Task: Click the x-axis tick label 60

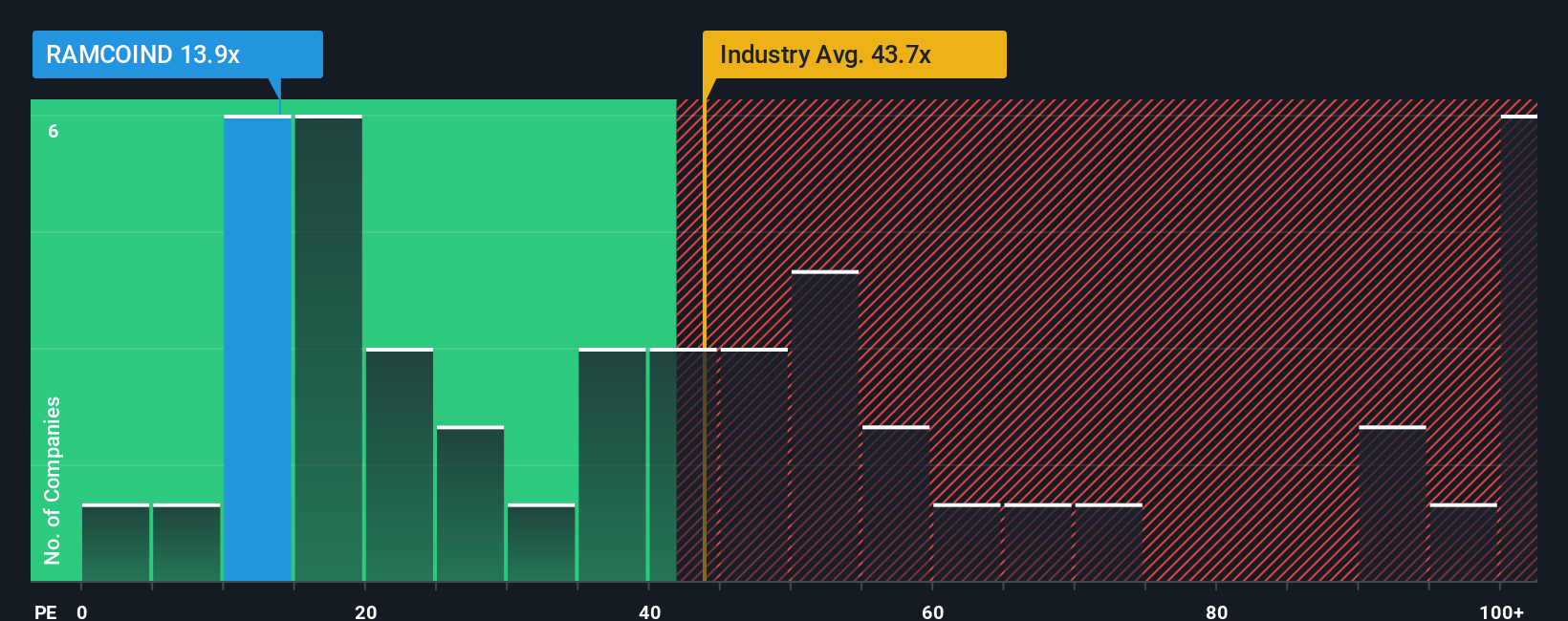Action: click(933, 611)
